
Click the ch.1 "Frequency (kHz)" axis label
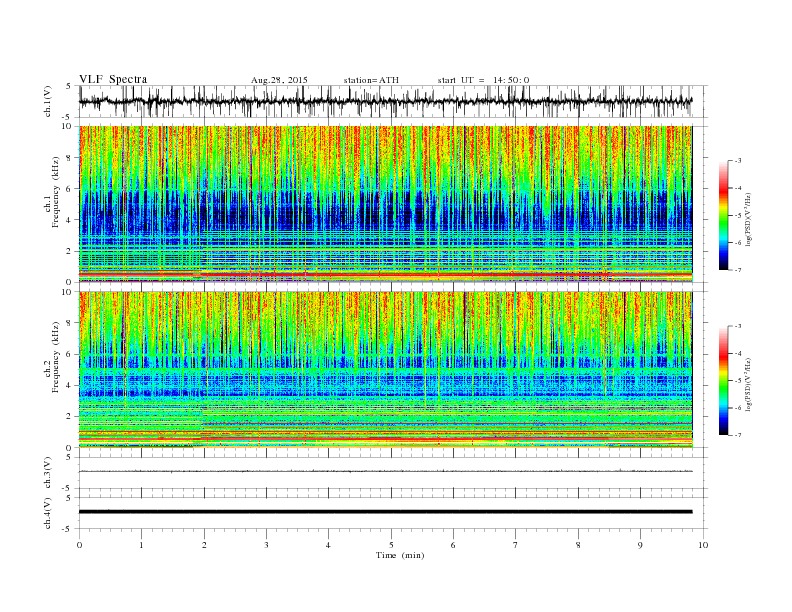(56, 192)
